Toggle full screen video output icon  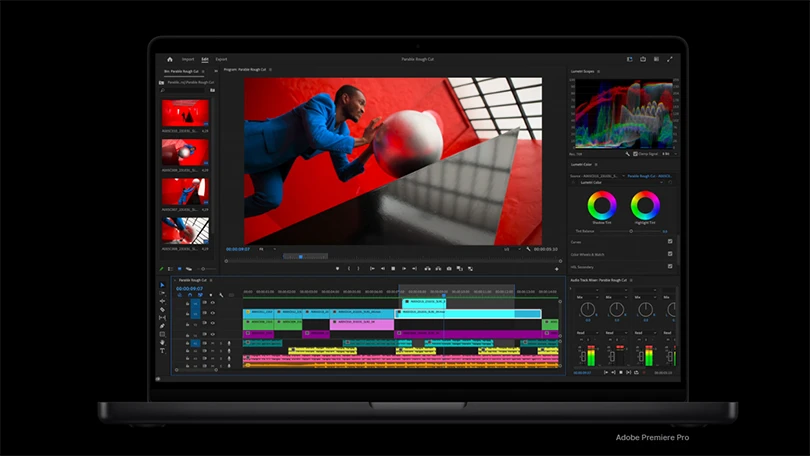[669, 59]
